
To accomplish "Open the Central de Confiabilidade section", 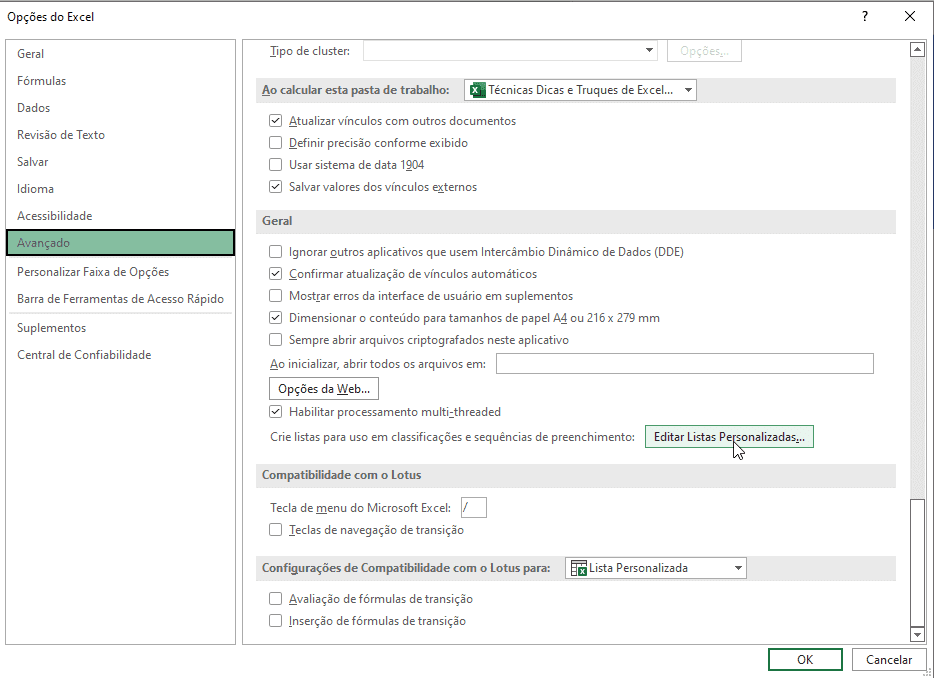I will 84,355.
